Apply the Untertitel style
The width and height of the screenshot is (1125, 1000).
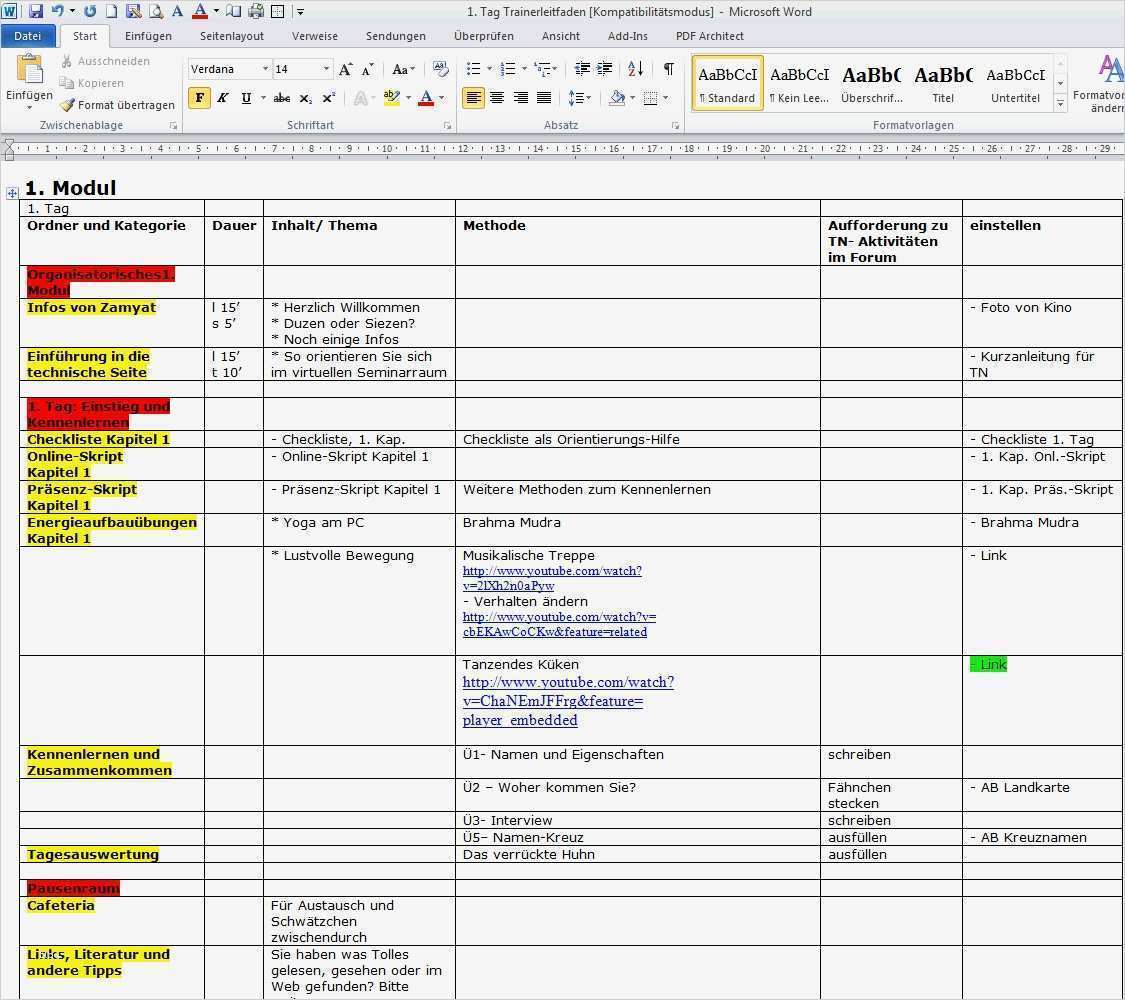click(1015, 83)
